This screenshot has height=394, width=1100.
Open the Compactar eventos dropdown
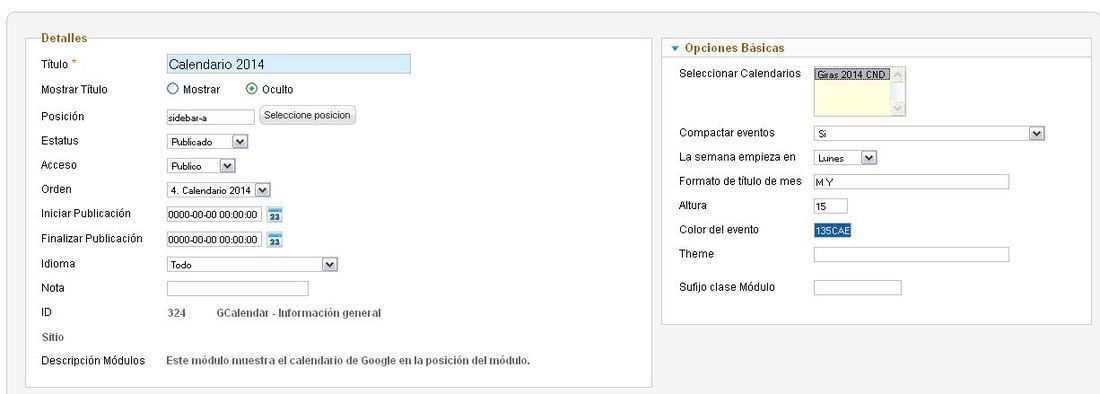tap(930, 133)
